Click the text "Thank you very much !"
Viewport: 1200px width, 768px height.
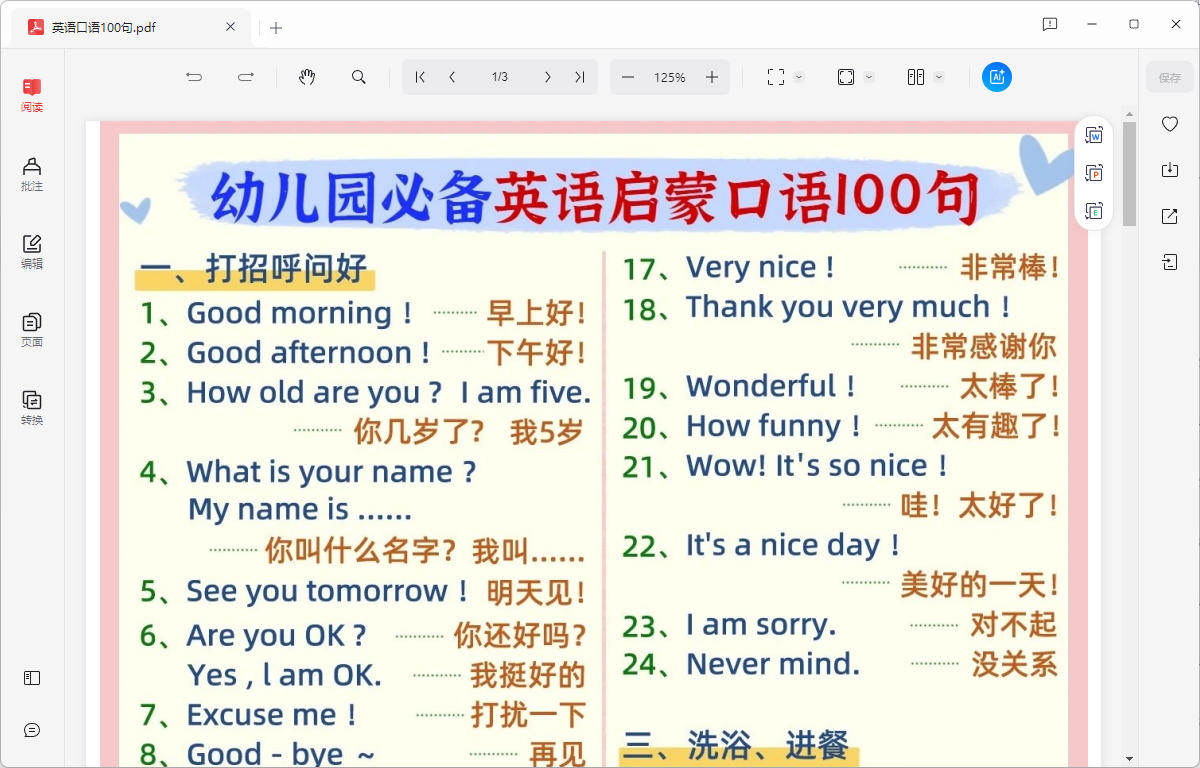point(849,307)
